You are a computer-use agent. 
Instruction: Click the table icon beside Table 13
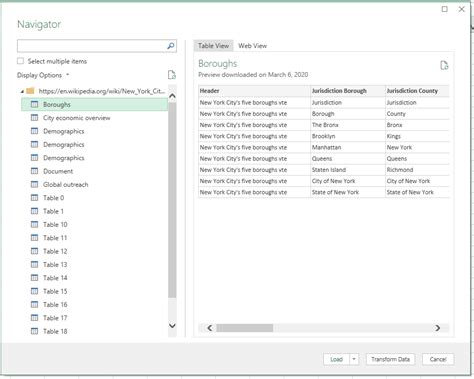point(34,264)
